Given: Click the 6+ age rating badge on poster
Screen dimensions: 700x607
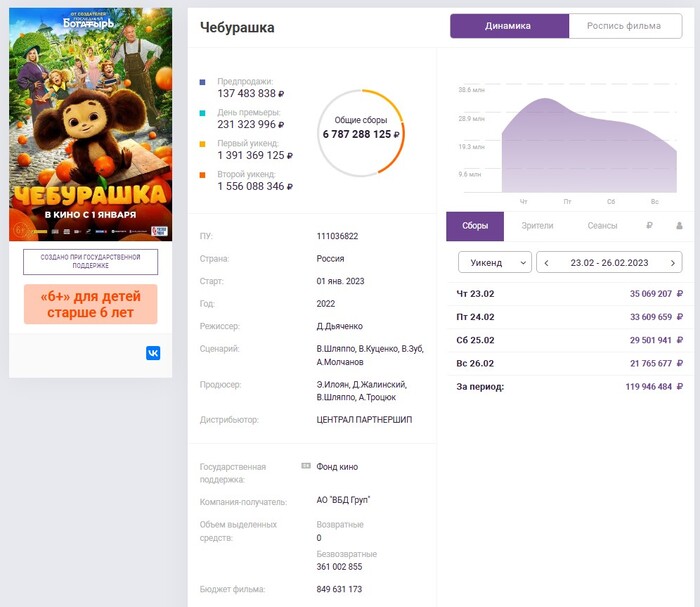Looking at the screenshot, I should pyautogui.click(x=19, y=229).
